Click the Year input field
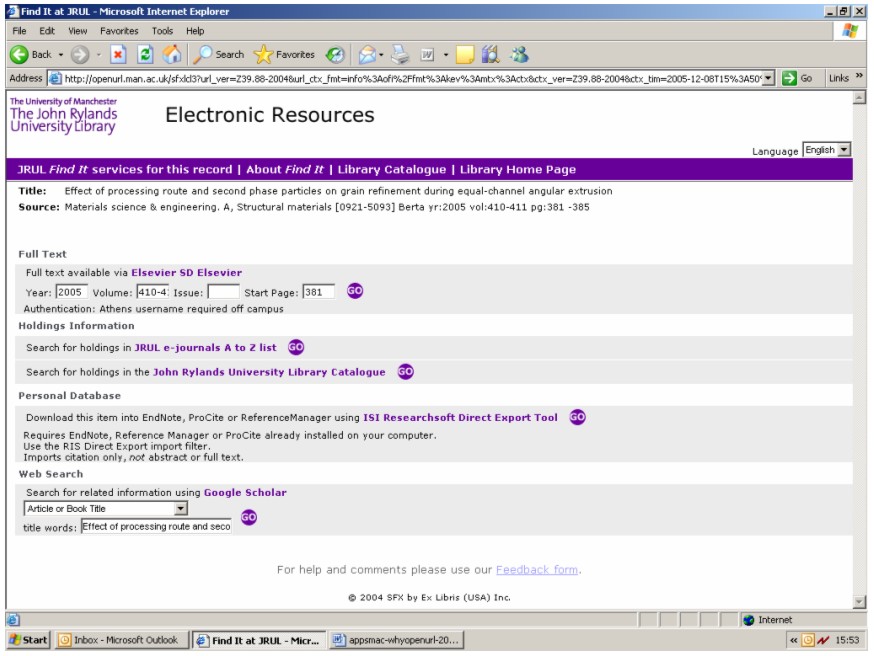 [x=71, y=292]
